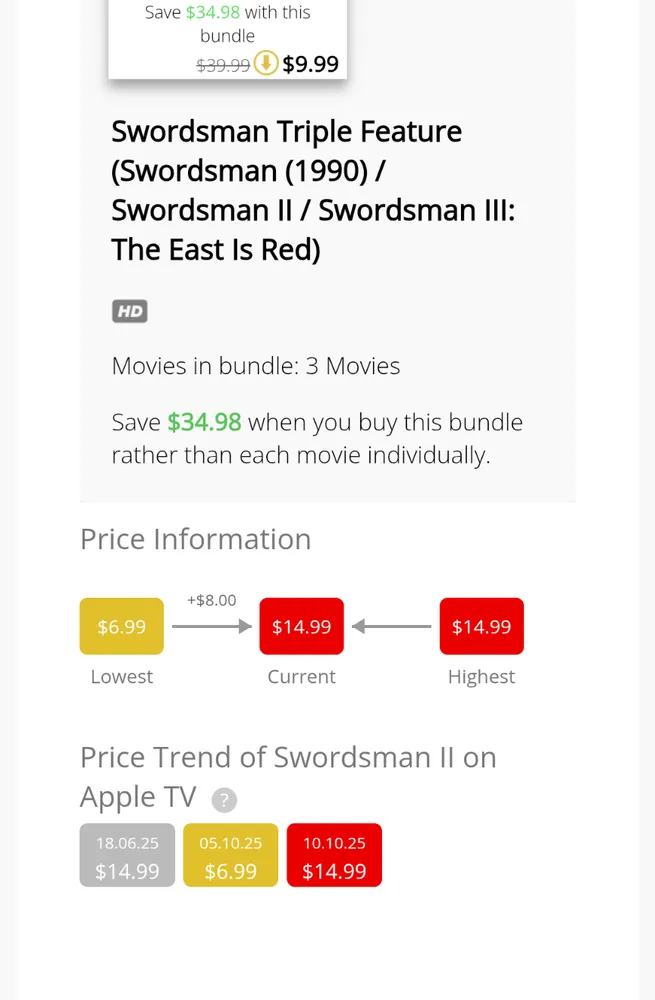The image size is (655, 1000).
Task: Select the 10.10.25 red $14.99 trend tile
Action: coord(334,856)
